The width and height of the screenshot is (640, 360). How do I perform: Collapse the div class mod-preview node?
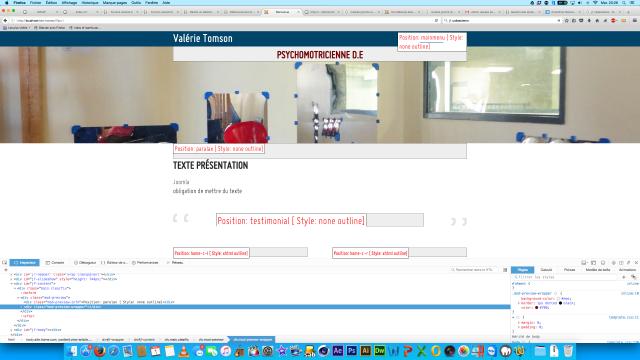click(18, 298)
